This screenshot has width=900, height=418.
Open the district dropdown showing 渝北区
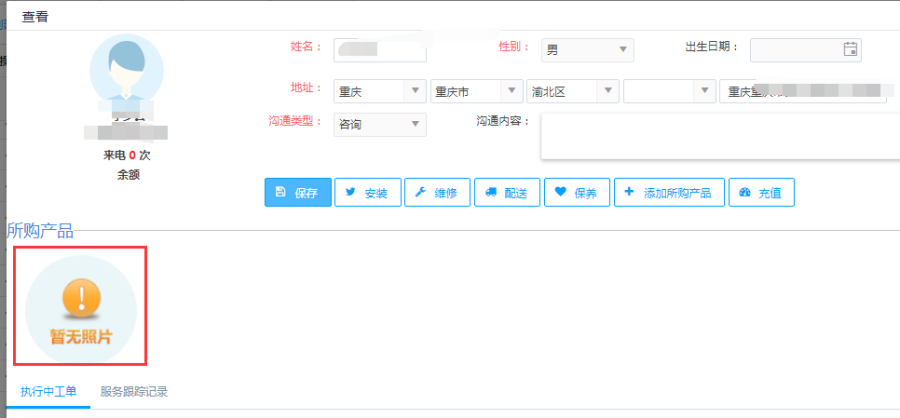[x=573, y=91]
